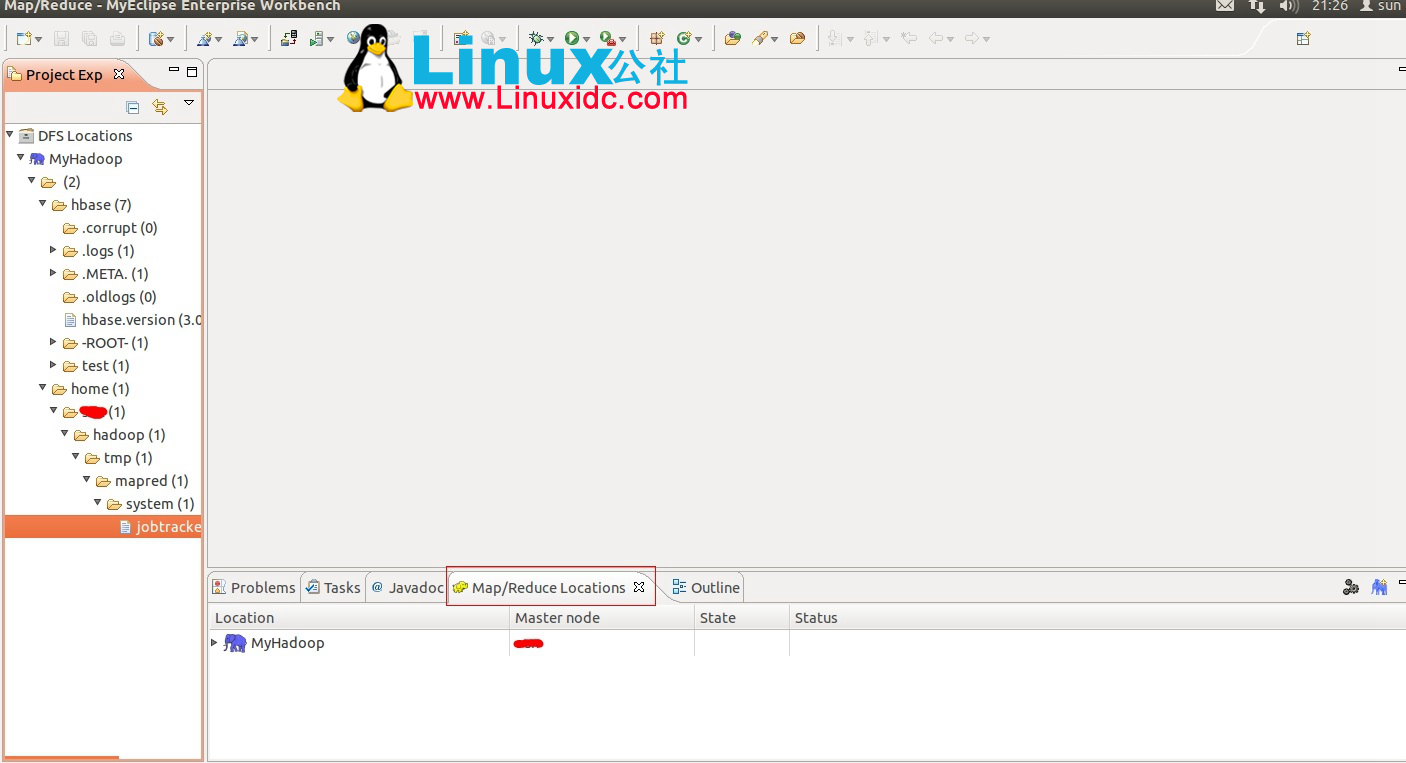The height and width of the screenshot is (763, 1406).
Task: Click the Print icon in the toolbar
Action: click(118, 38)
